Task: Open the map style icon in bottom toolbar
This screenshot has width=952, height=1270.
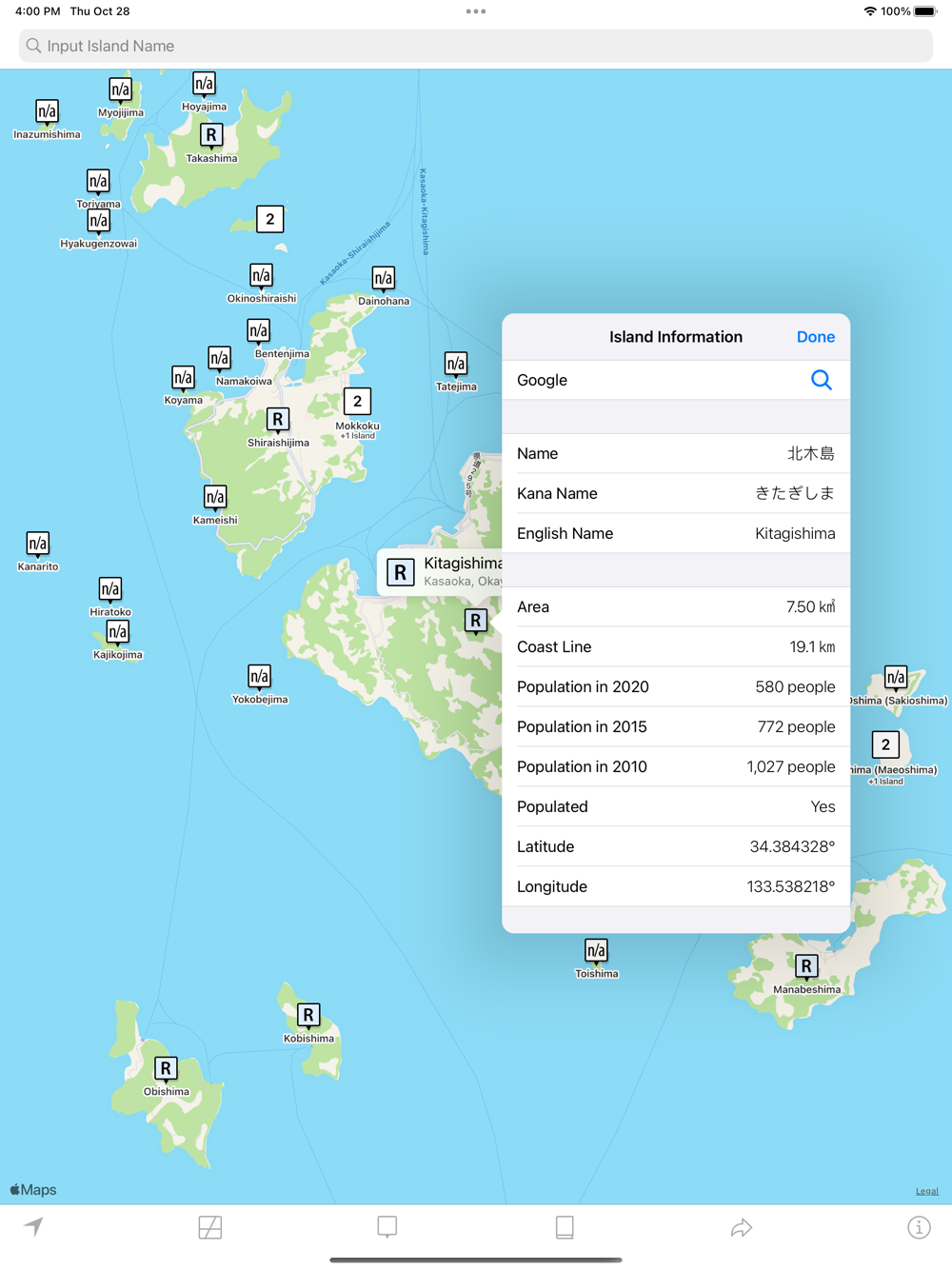Action: tap(210, 1227)
